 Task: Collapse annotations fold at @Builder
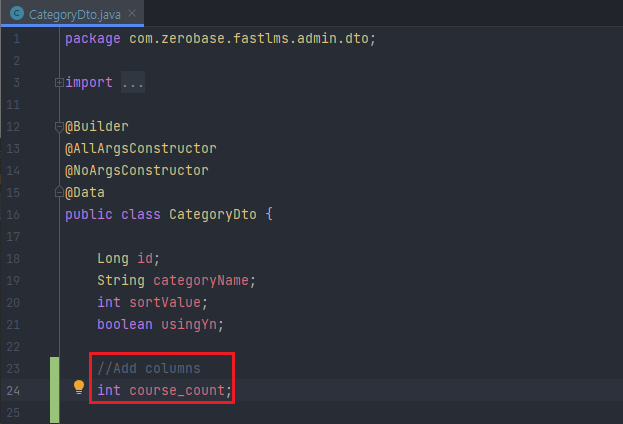pyautogui.click(x=59, y=127)
